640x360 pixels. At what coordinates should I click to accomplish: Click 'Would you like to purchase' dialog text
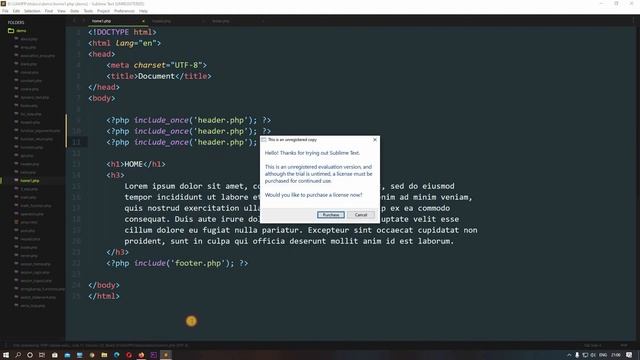313,195
